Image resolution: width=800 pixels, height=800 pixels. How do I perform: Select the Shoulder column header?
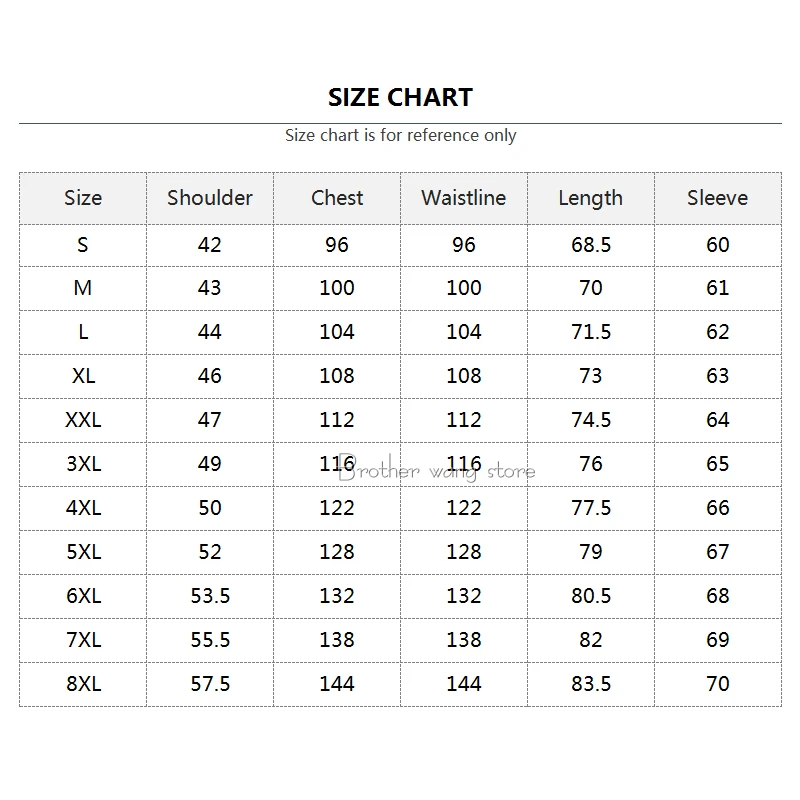click(x=210, y=198)
